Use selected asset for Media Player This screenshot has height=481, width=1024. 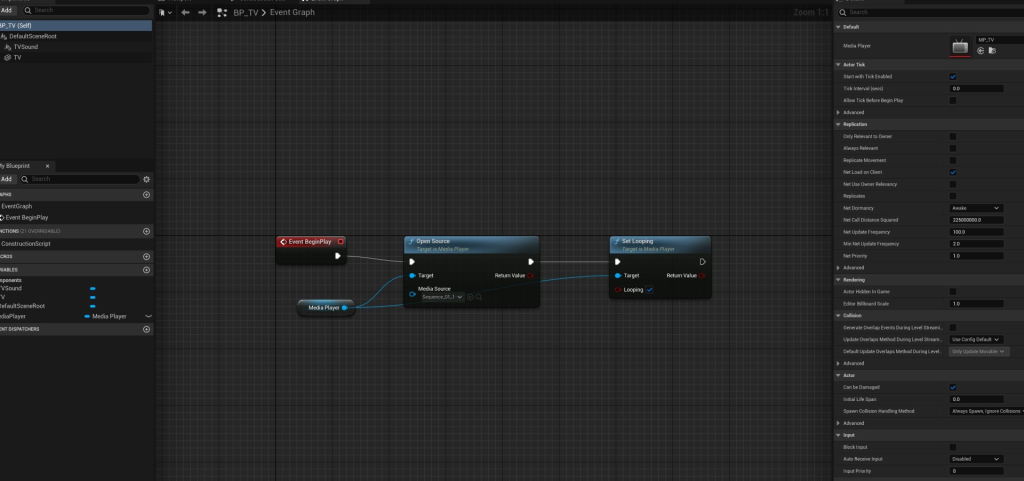point(980,50)
